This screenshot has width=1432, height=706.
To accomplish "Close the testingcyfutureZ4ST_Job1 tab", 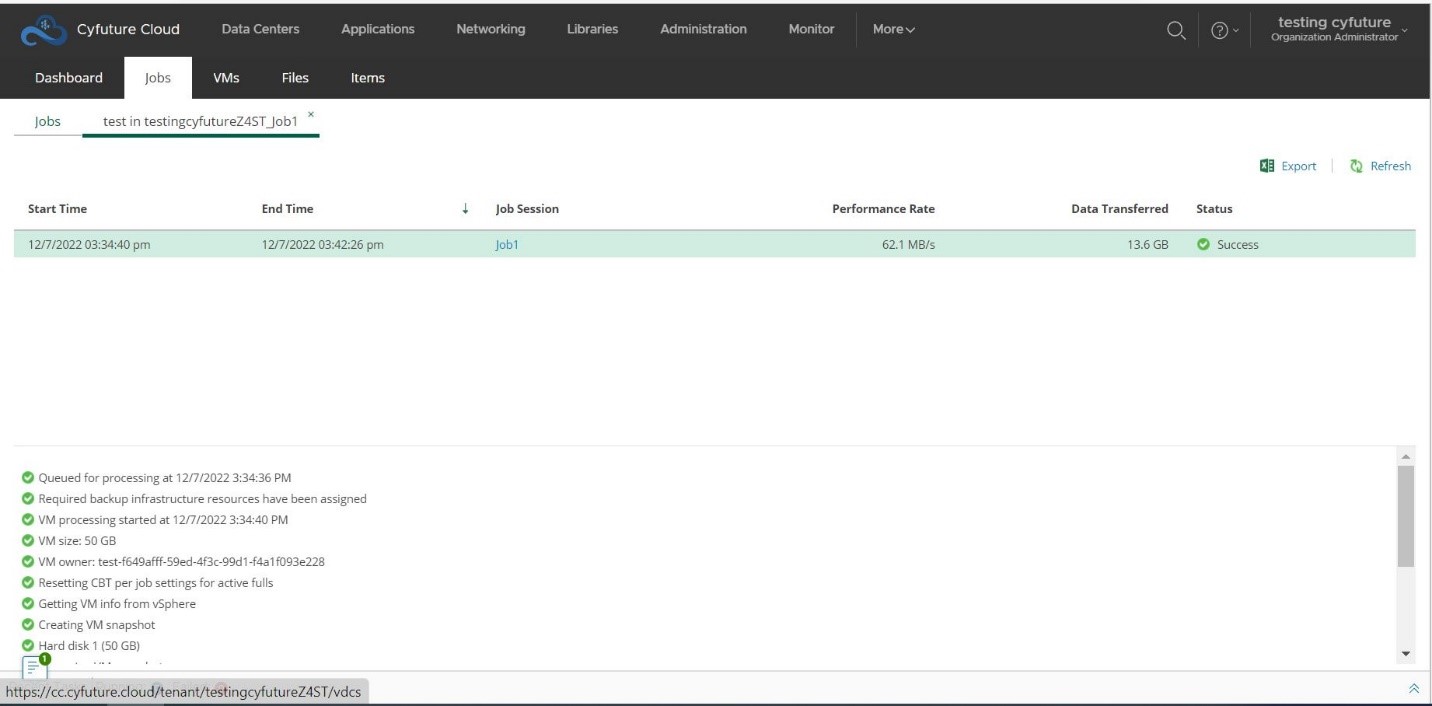I will [x=311, y=115].
